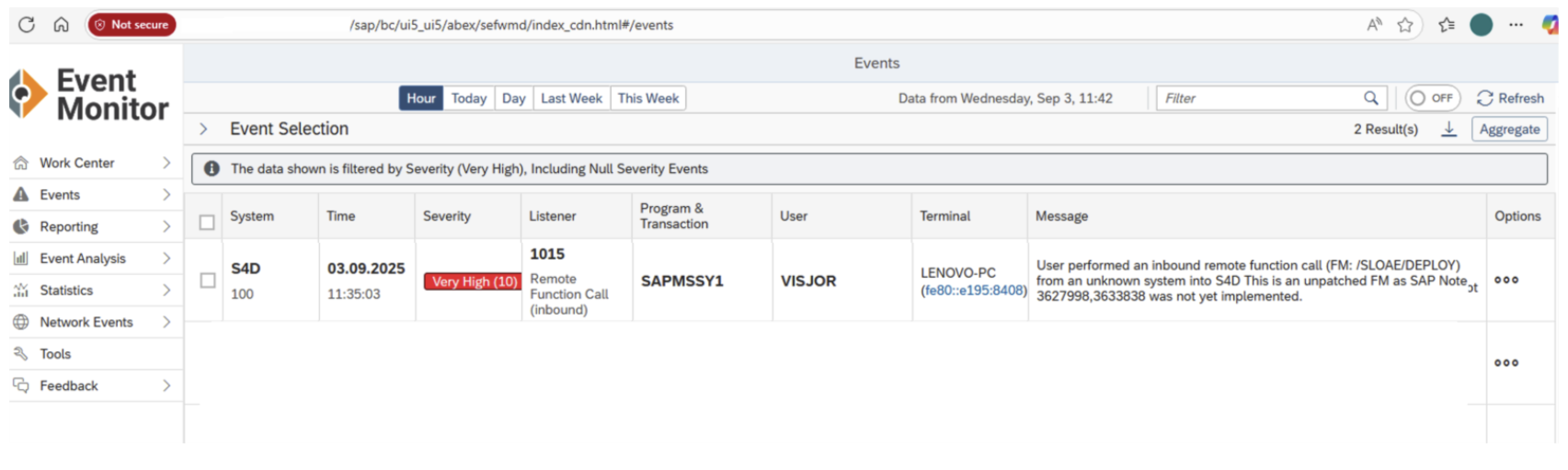The image size is (1568, 470).
Task: Expand the Reporting menu chevron
Action: click(x=166, y=226)
